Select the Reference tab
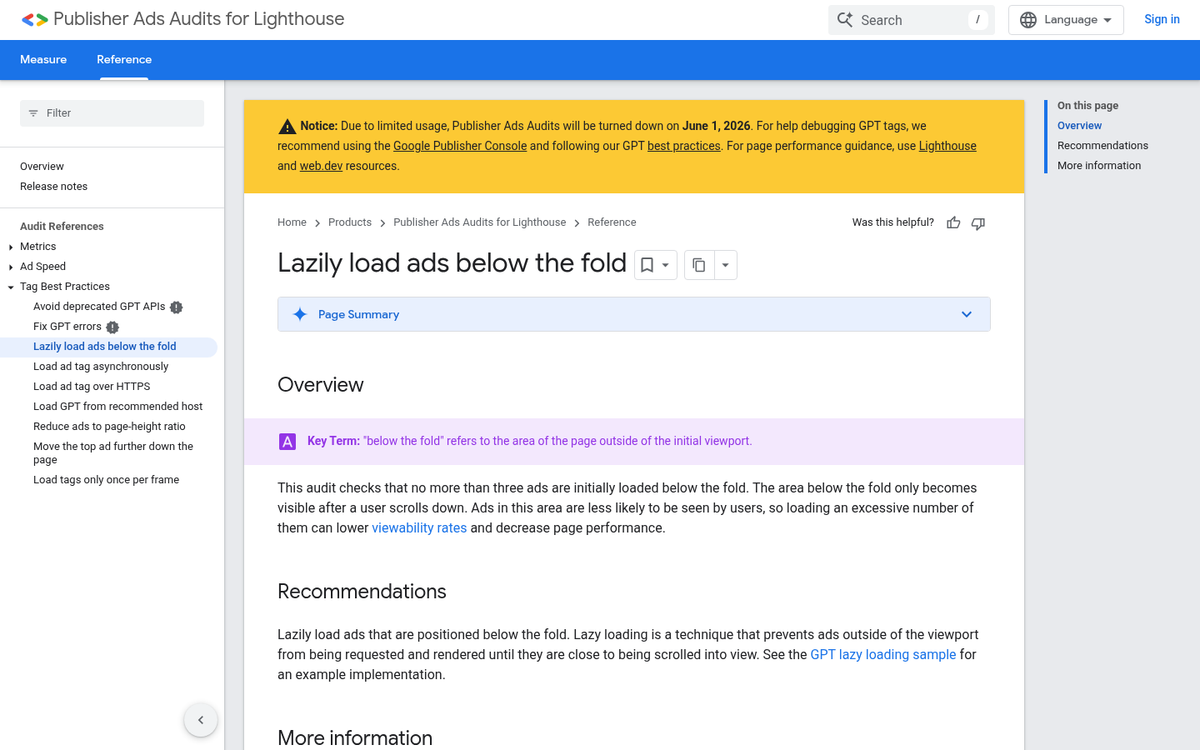Viewport: 1200px width, 750px height. 124,60
